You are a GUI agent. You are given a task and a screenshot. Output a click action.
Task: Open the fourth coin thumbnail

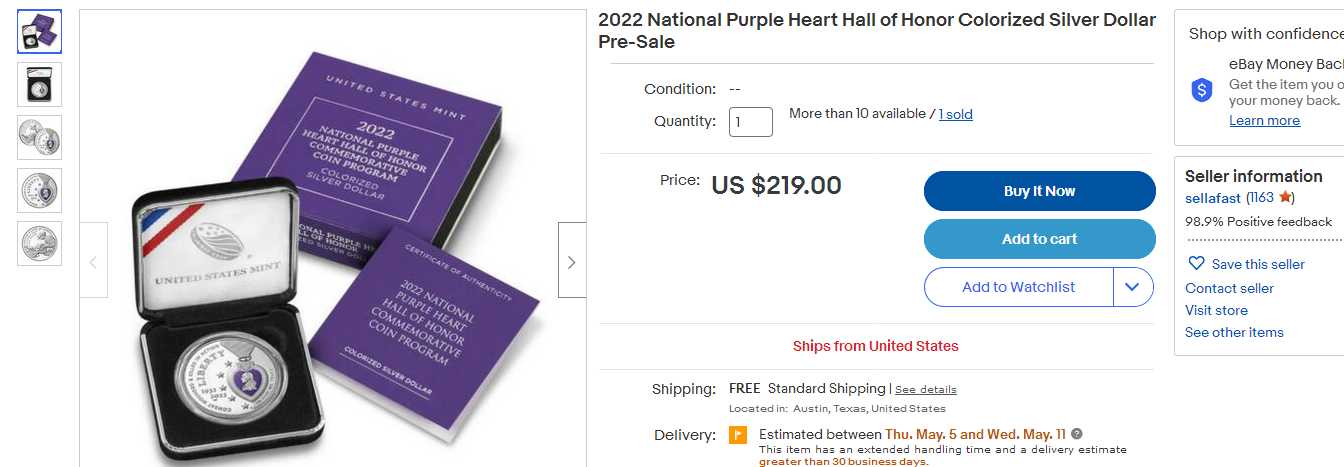(40, 190)
